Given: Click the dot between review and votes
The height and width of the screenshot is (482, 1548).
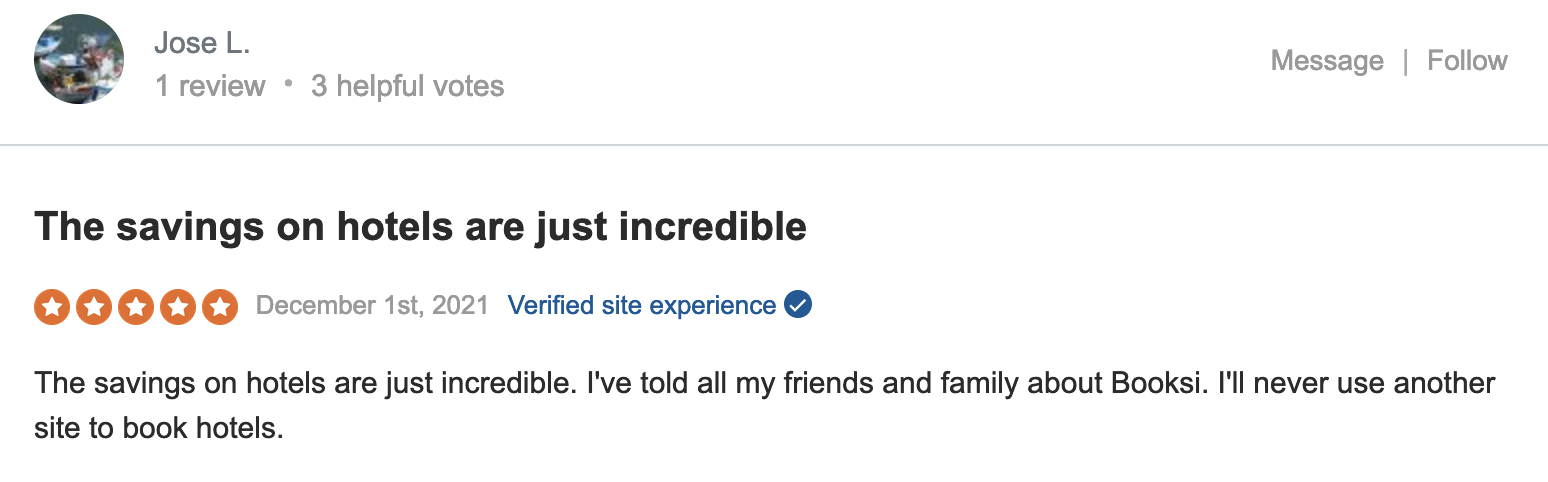Looking at the screenshot, I should point(288,84).
